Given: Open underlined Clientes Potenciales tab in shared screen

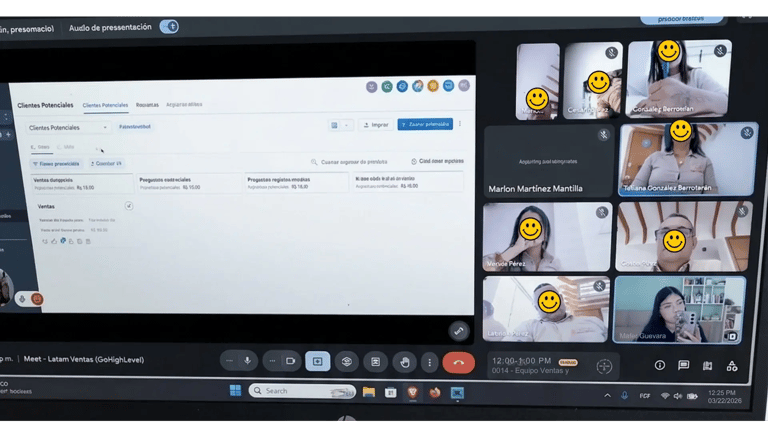Looking at the screenshot, I should tap(105, 105).
